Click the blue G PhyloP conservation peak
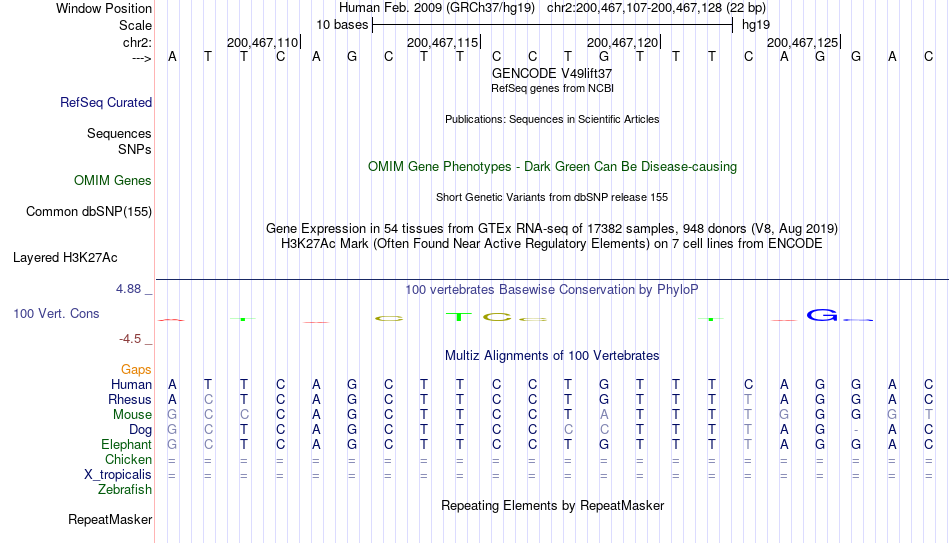This screenshot has height=543, width=950. click(822, 315)
